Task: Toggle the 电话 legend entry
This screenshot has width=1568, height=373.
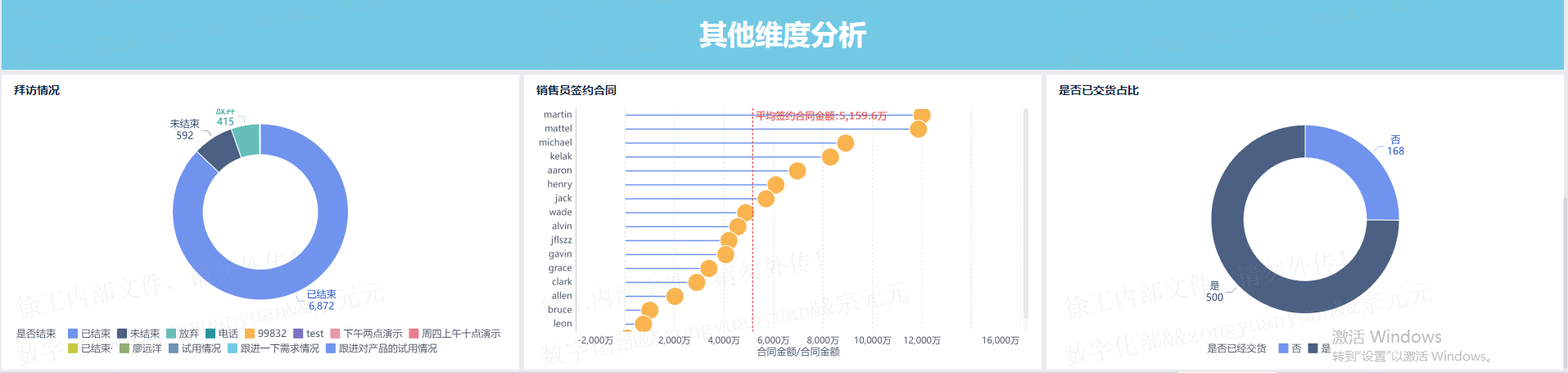Action: coord(221,334)
